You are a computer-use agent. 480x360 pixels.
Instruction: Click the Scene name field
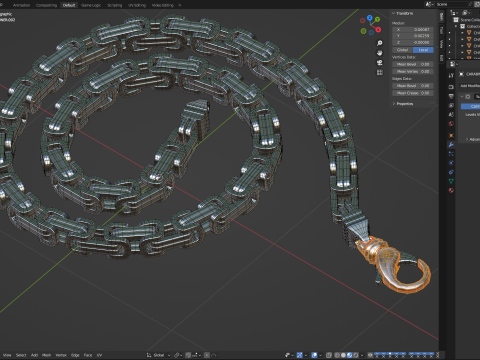(x=451, y=4)
